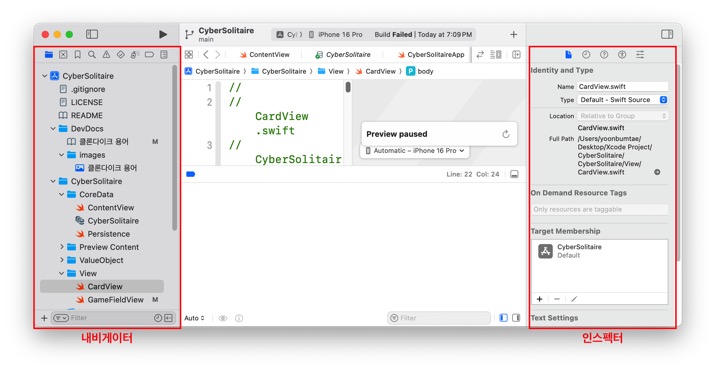The height and width of the screenshot is (371, 716).
Task: Collapse the CoreData folder
Action: point(61,194)
